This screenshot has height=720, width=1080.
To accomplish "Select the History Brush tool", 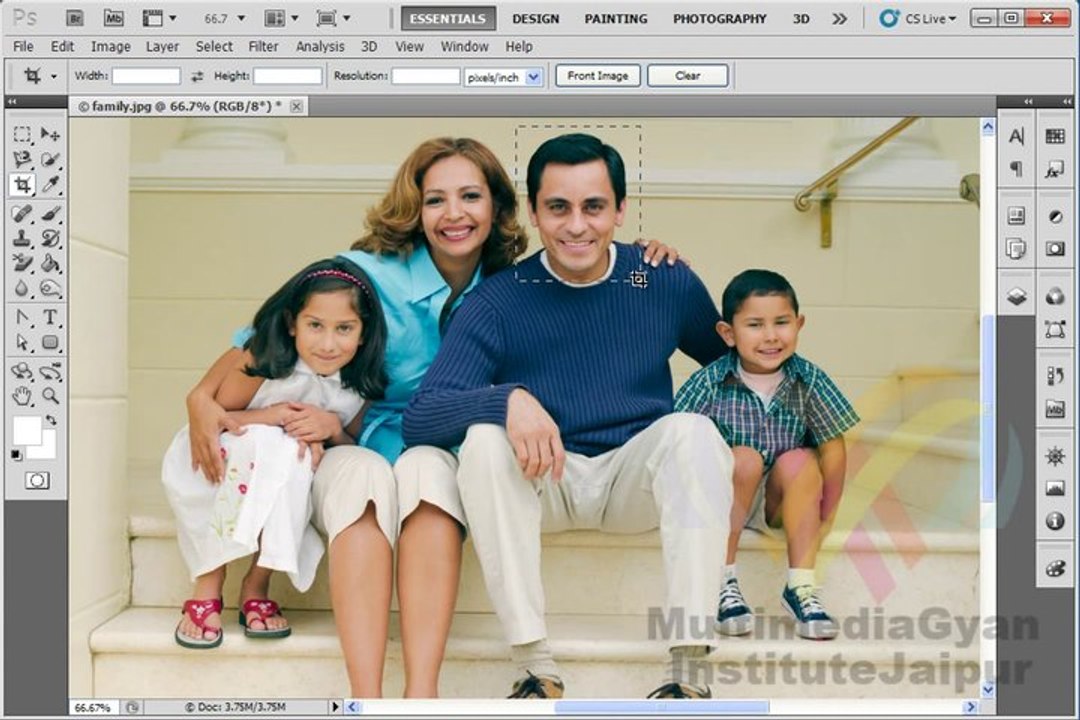I will (x=50, y=238).
